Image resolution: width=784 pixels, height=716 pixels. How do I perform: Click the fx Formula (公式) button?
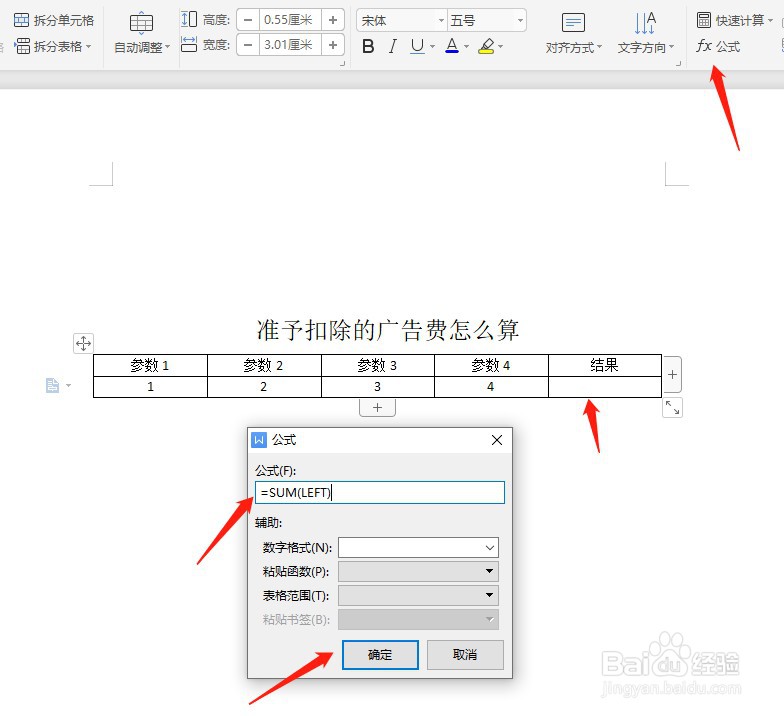[718, 46]
